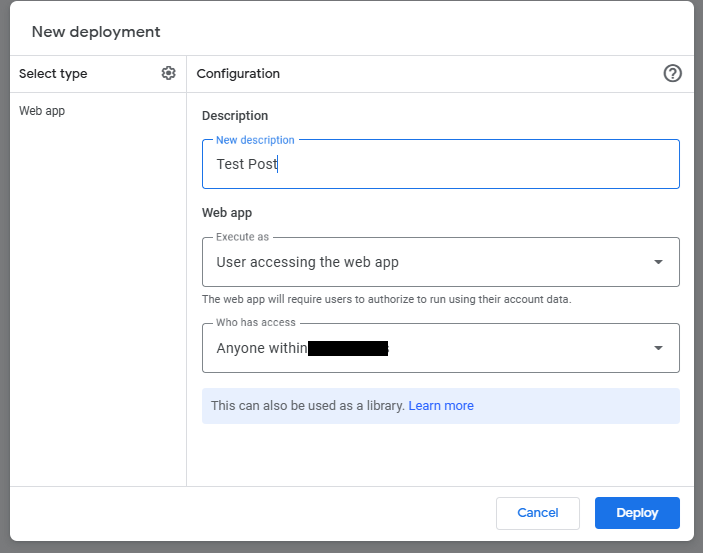
Task: Open the Execute as dropdown
Action: coord(441,262)
